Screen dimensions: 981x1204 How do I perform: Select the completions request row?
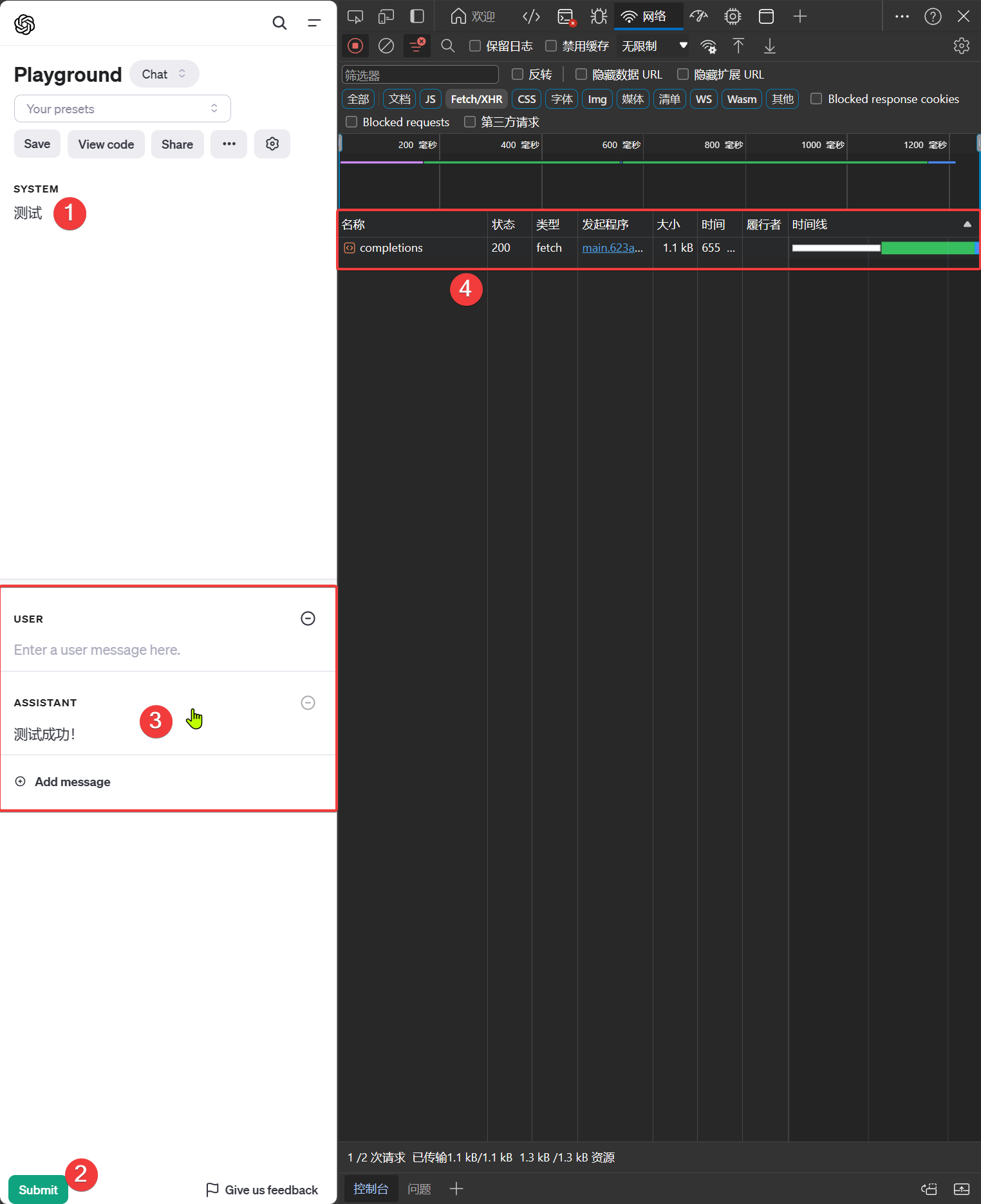click(x=658, y=248)
